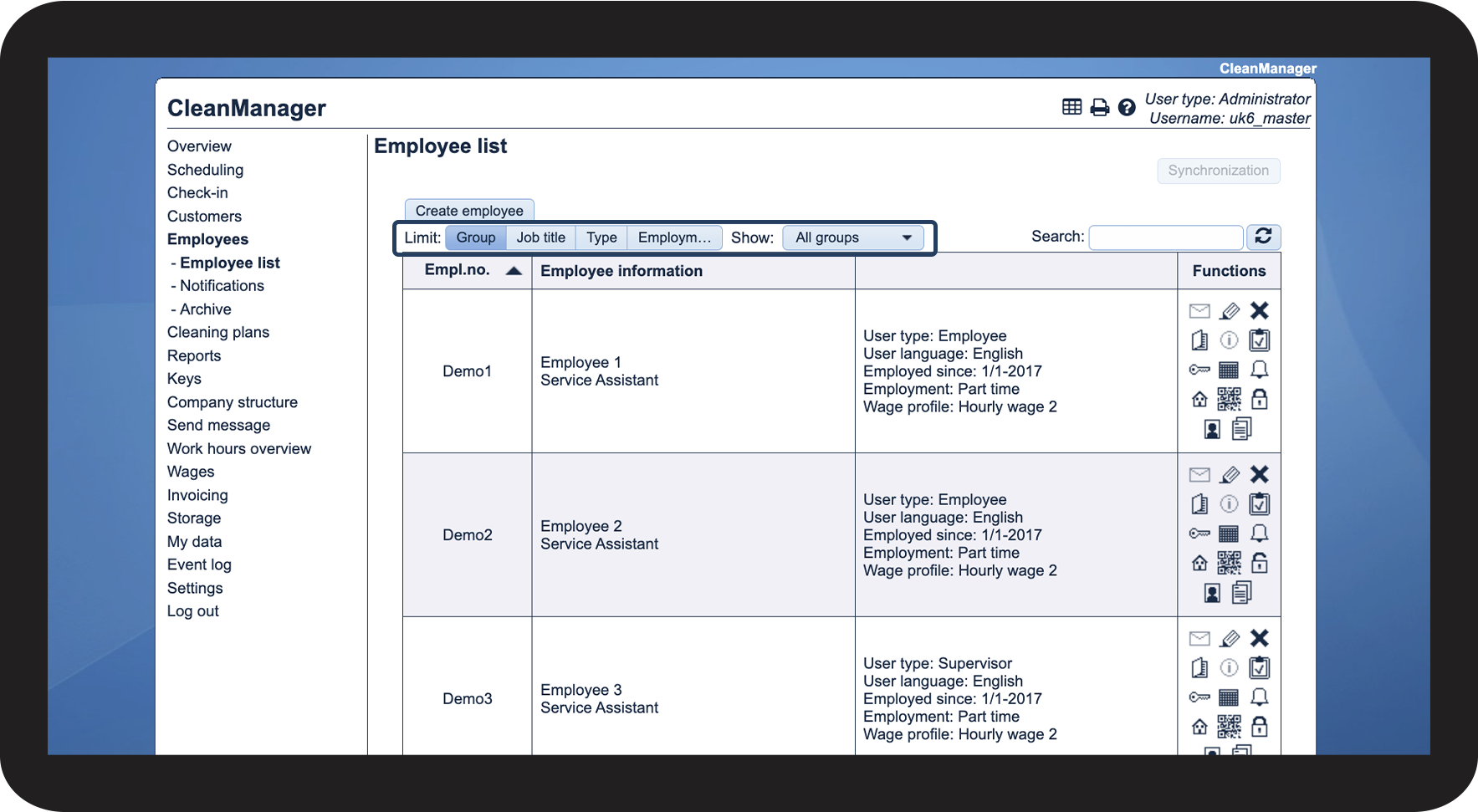1478x812 pixels.
Task: Open notification bell for Employee 2
Action: pos(1259,534)
